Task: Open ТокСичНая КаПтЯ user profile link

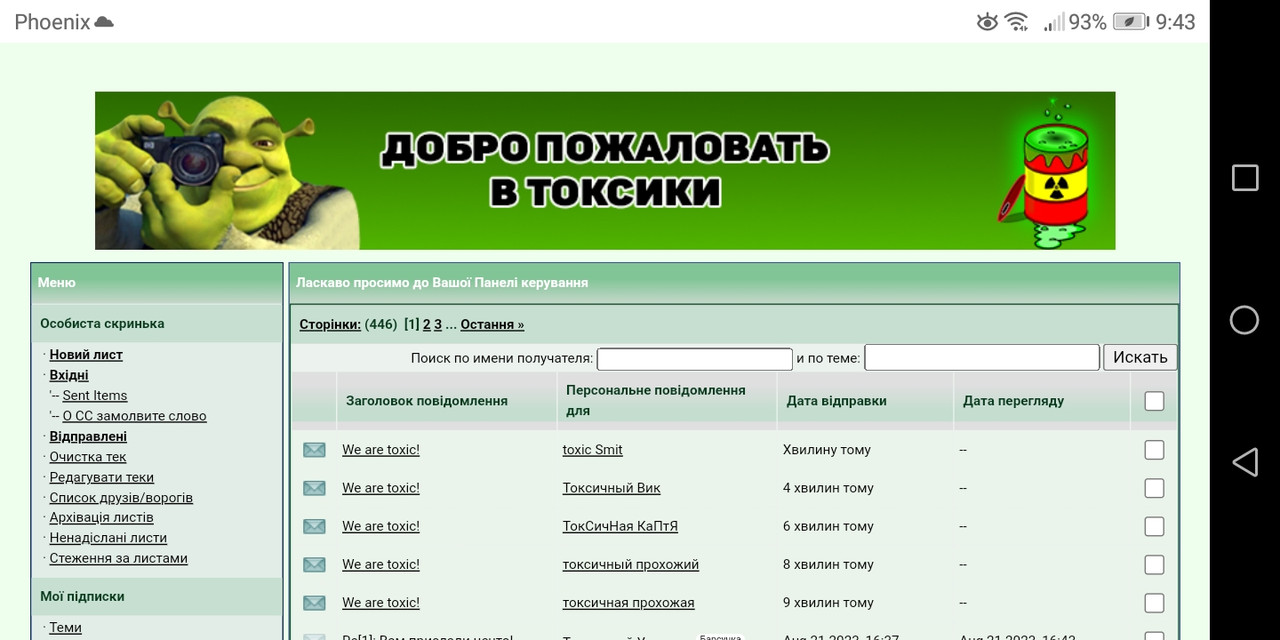Action: 621,526
